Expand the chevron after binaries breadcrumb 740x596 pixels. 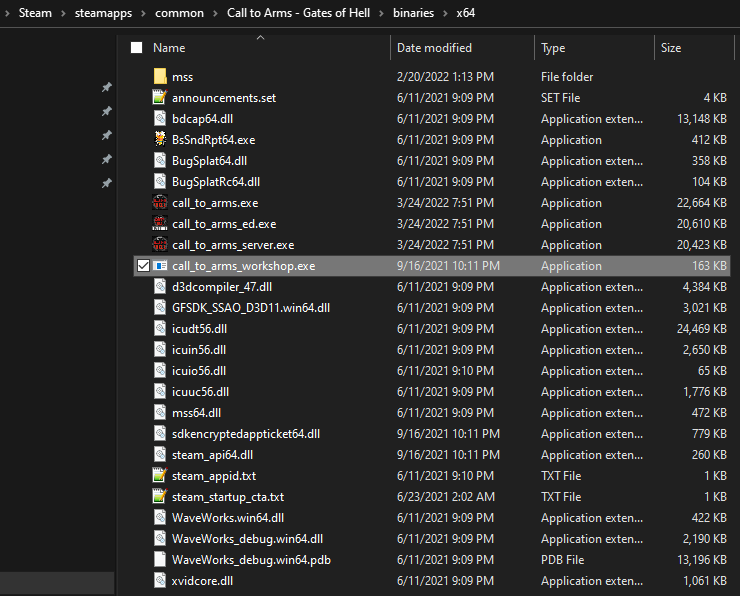coord(445,13)
